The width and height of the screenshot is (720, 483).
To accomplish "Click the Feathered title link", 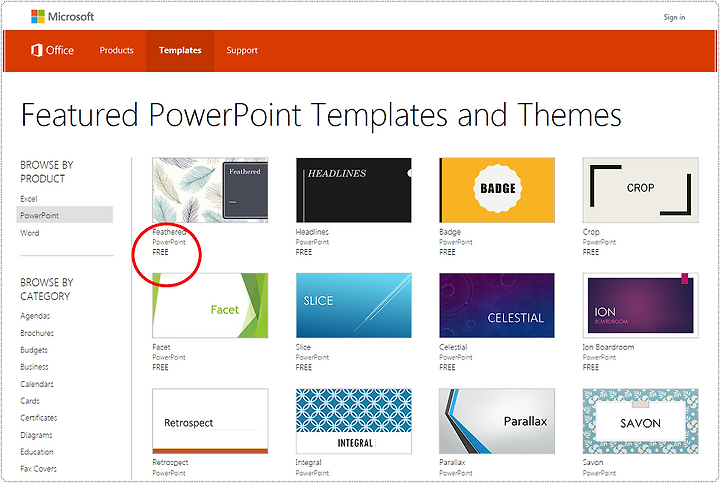I will point(169,232).
